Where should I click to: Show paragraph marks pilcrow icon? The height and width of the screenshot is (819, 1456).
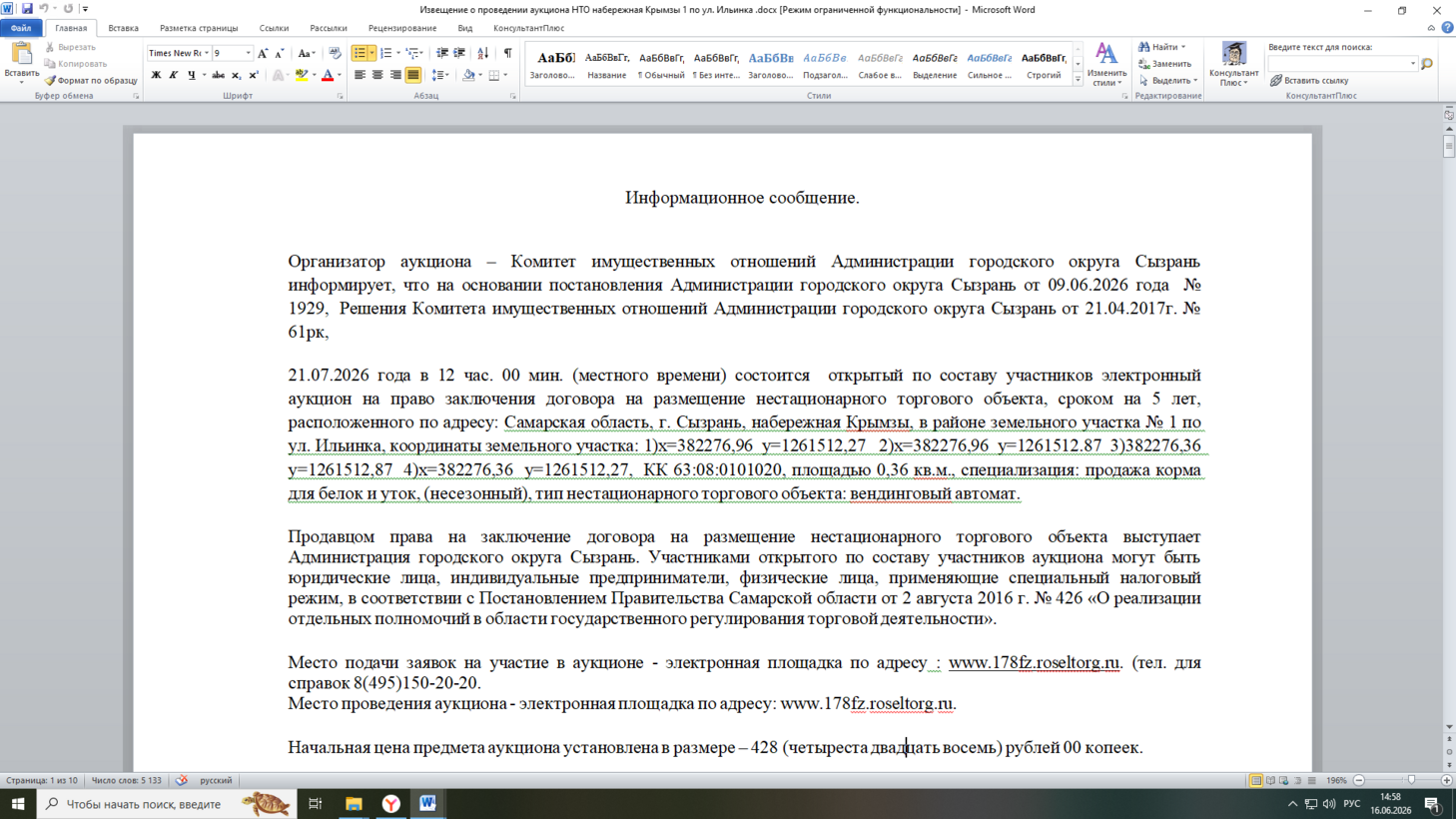[x=508, y=53]
